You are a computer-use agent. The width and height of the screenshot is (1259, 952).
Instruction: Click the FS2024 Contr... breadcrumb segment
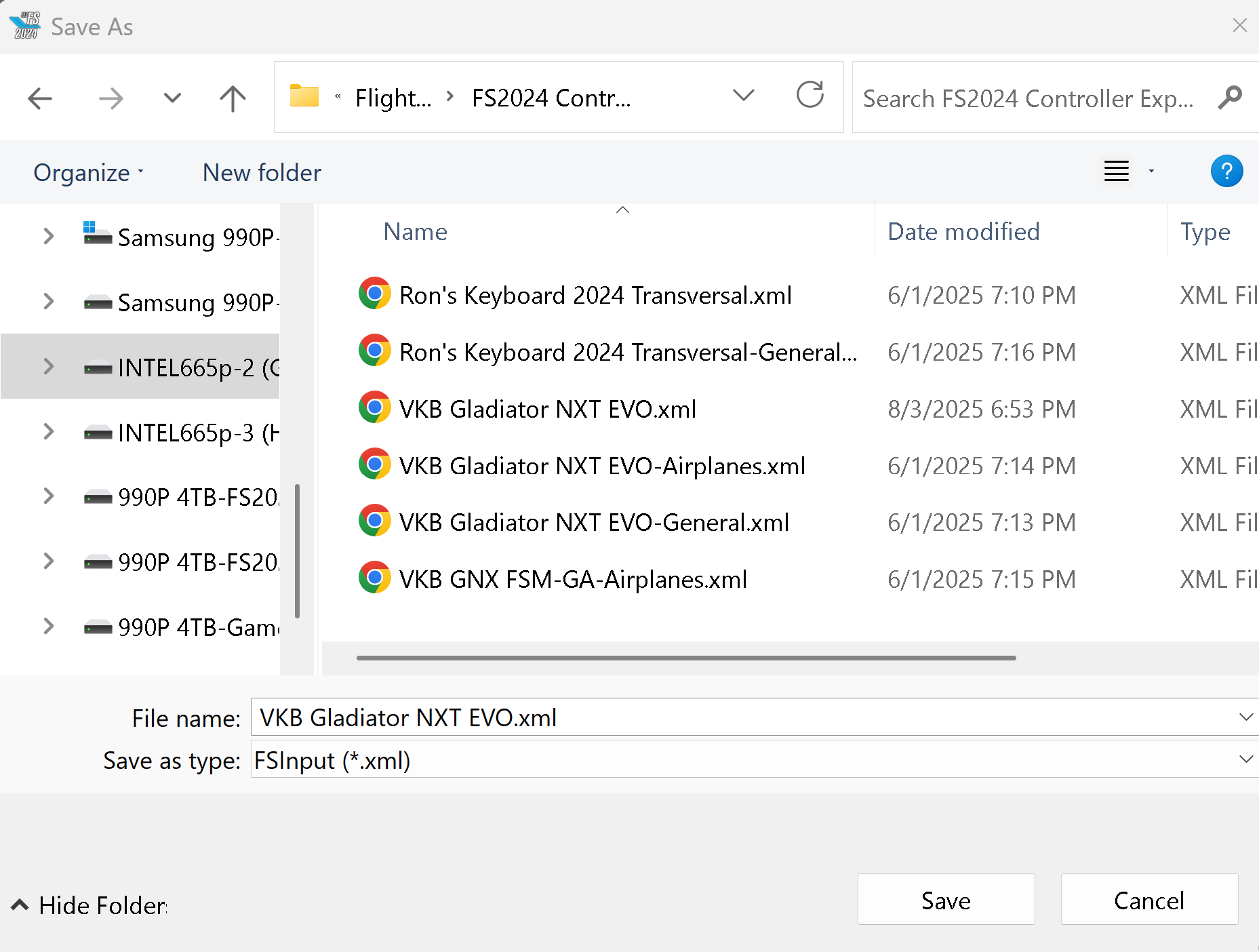pyautogui.click(x=551, y=98)
